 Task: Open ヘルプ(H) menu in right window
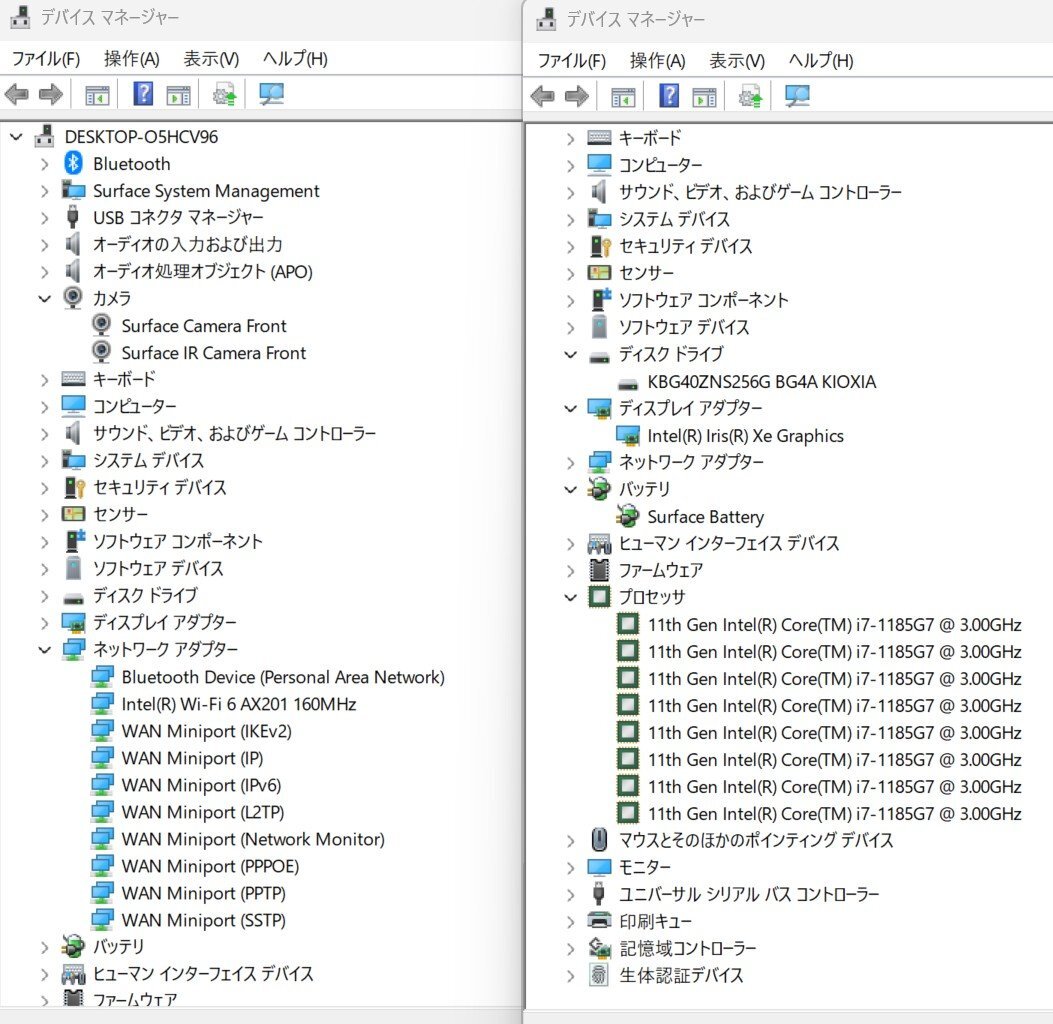coord(821,60)
